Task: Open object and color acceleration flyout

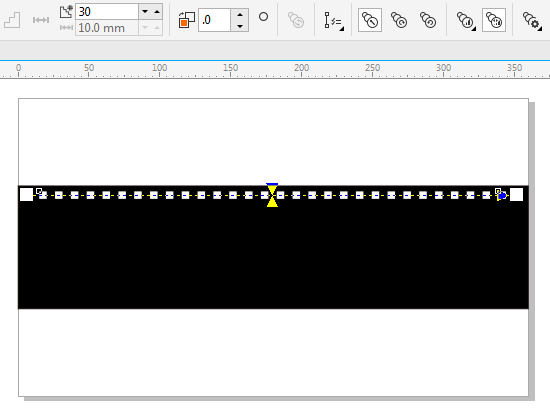Action: [x=466, y=20]
